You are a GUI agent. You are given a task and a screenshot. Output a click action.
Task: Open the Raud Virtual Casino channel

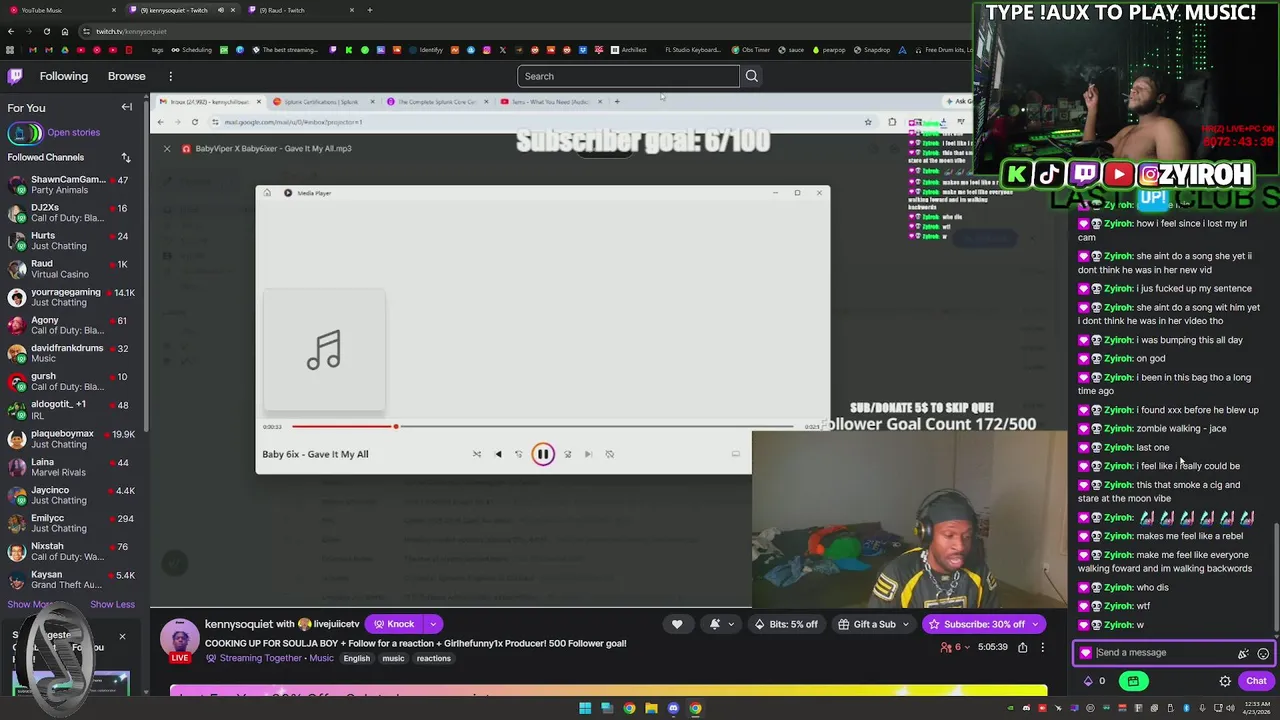[x=75, y=269]
